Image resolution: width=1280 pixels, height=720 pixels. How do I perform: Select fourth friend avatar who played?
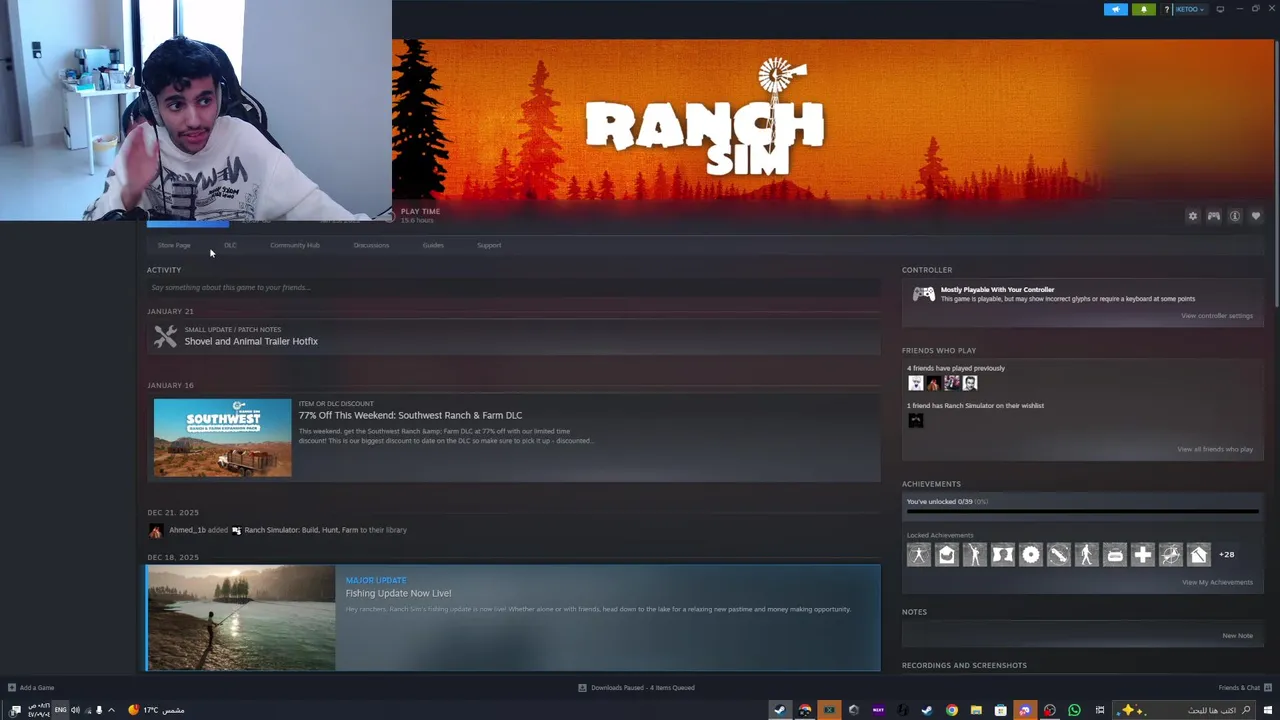pos(969,383)
